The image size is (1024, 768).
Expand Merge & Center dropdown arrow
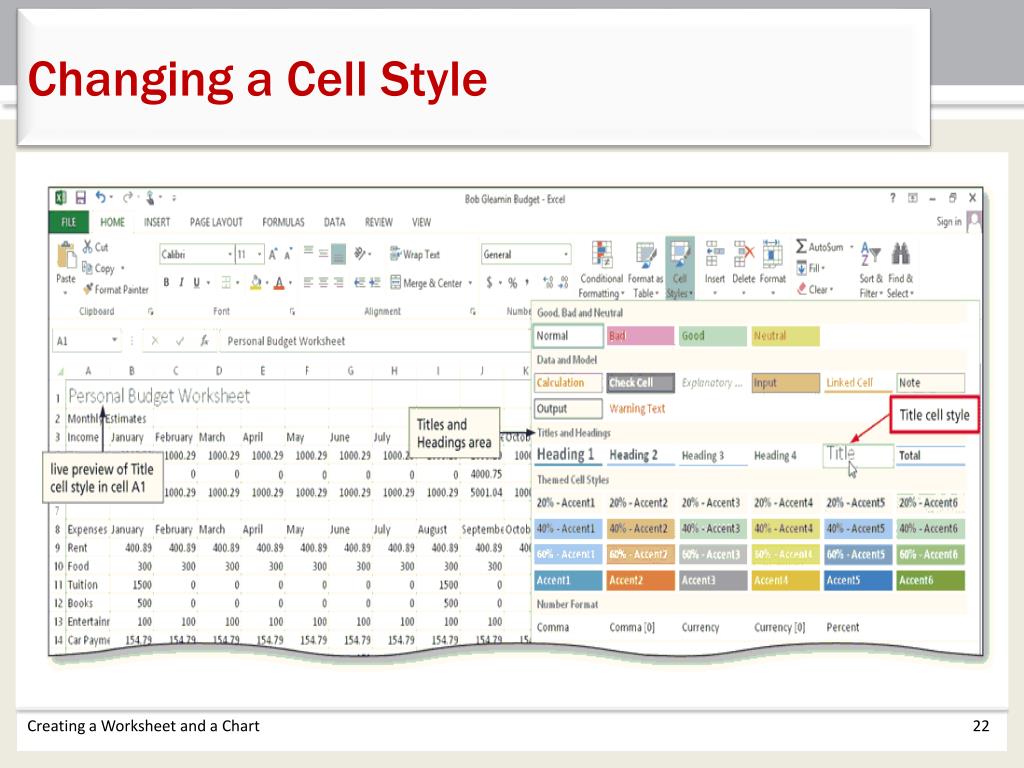(470, 283)
